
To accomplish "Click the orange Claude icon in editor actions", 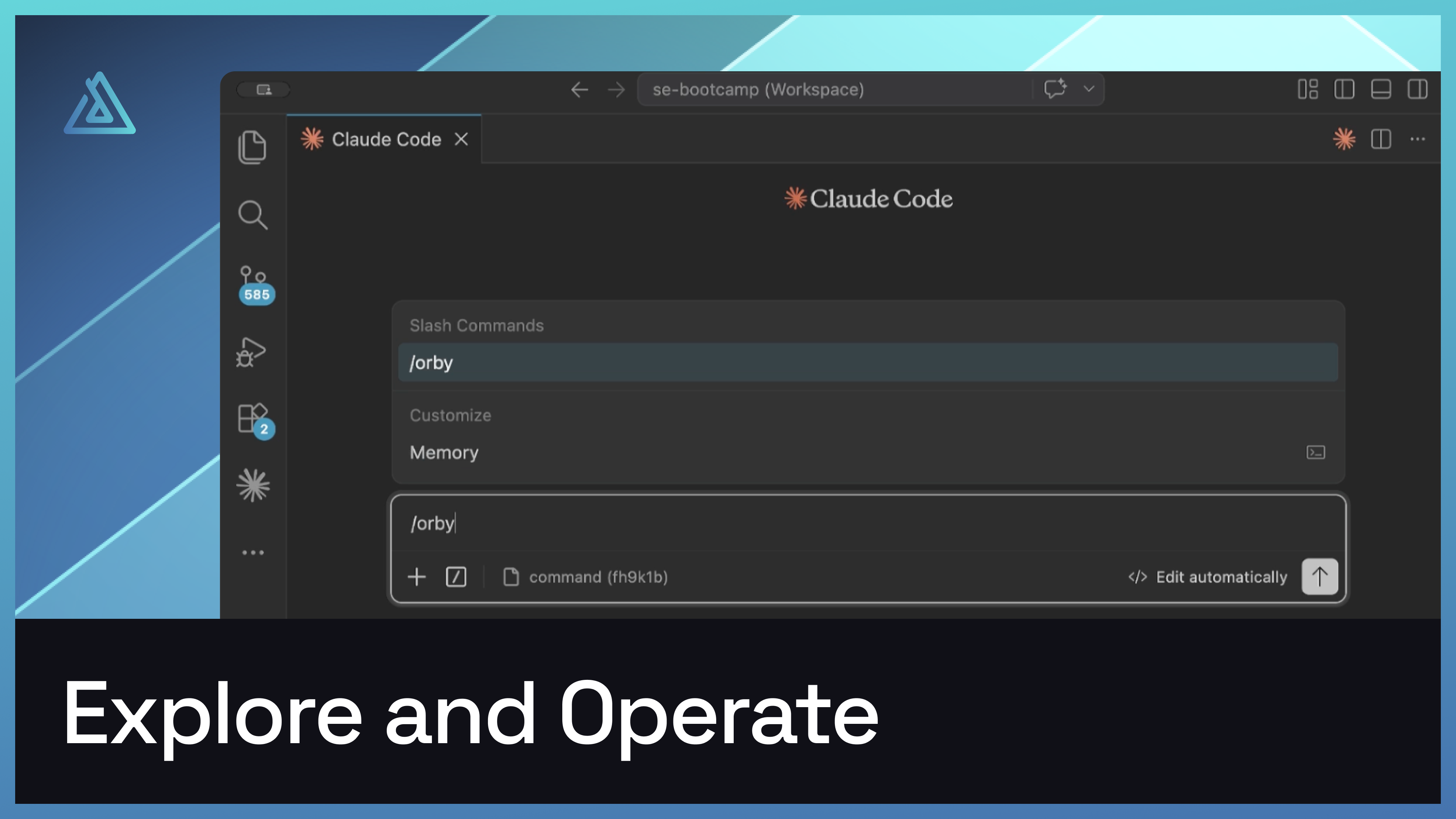I will click(1344, 139).
